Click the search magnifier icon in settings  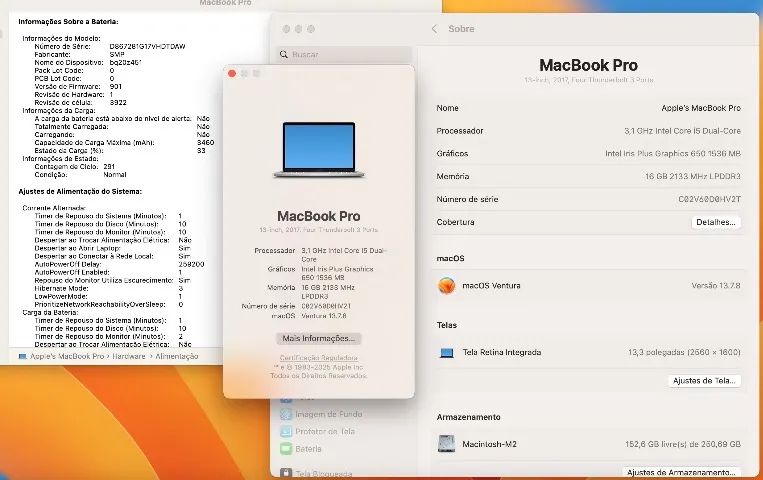coord(284,55)
